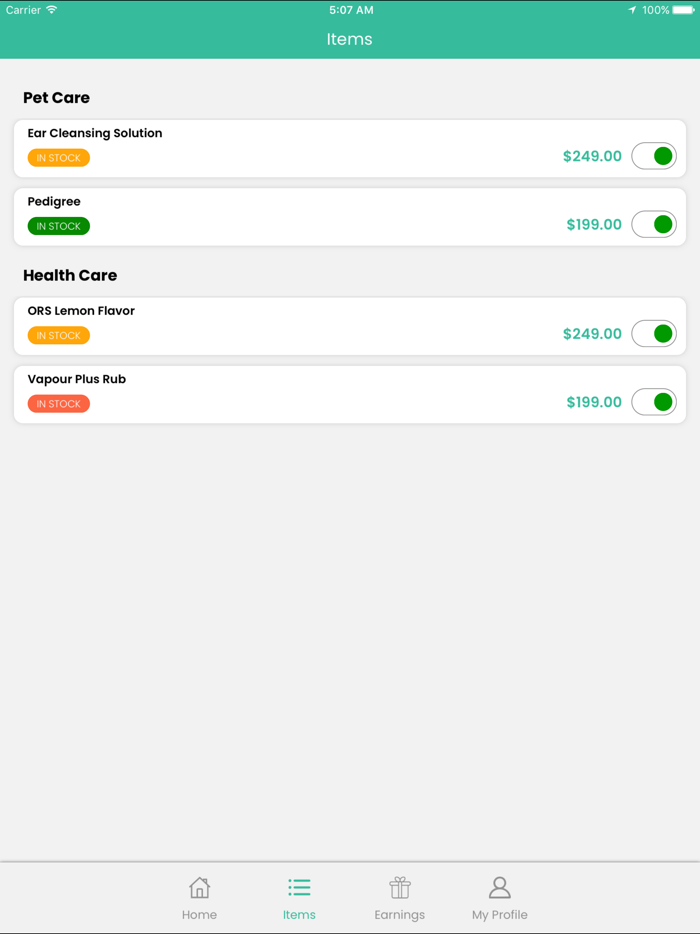This screenshot has height=934, width=700.
Task: Tap the Wi-Fi status icon
Action: pos(52,10)
